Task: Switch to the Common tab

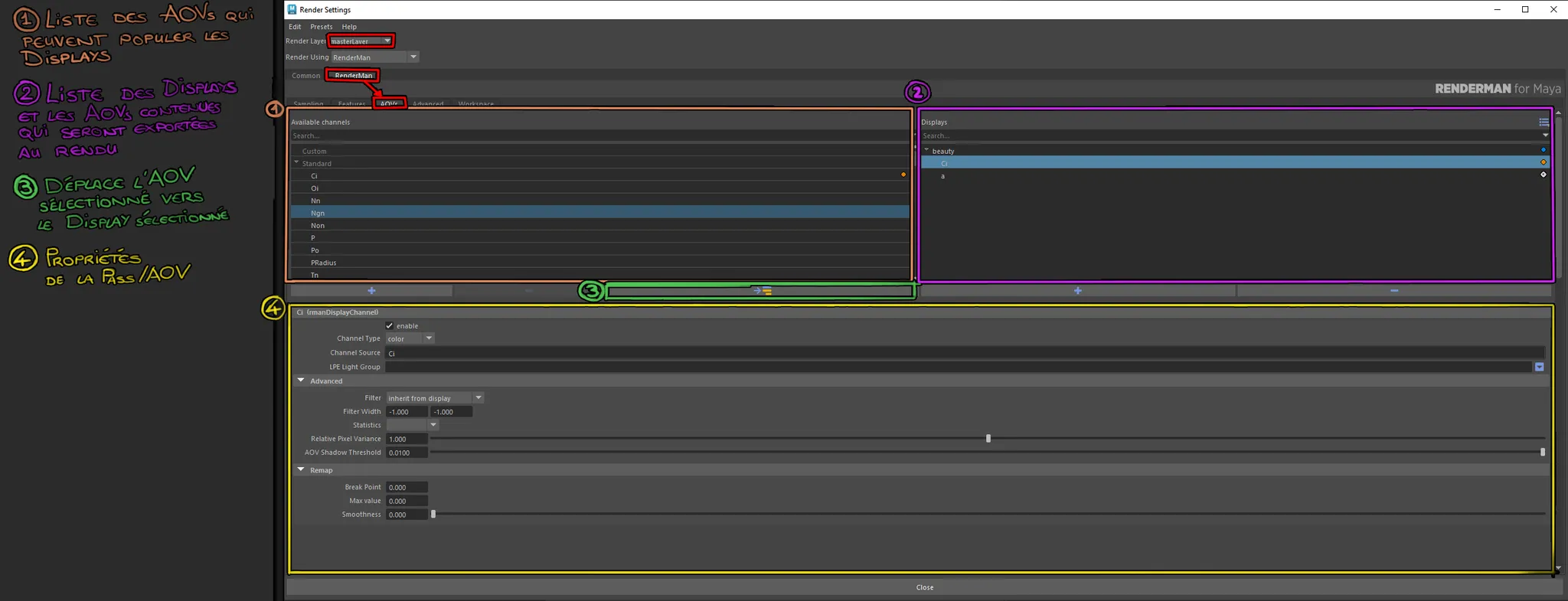Action: point(305,76)
